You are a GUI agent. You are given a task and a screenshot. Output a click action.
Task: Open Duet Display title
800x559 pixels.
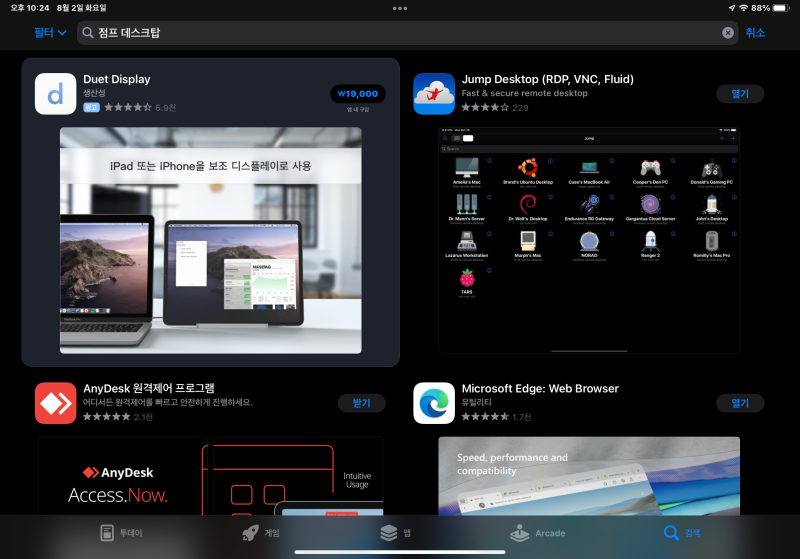[x=117, y=79]
